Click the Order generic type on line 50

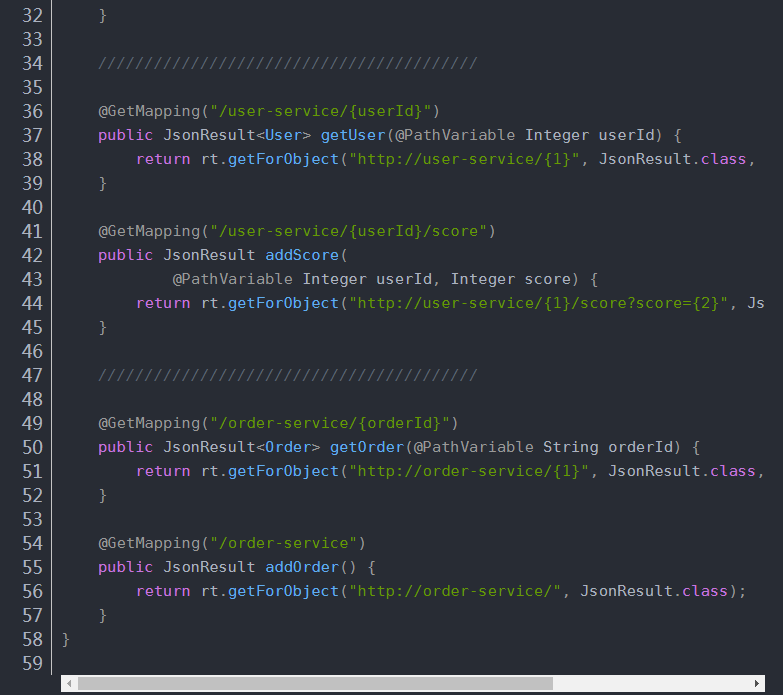coord(288,447)
